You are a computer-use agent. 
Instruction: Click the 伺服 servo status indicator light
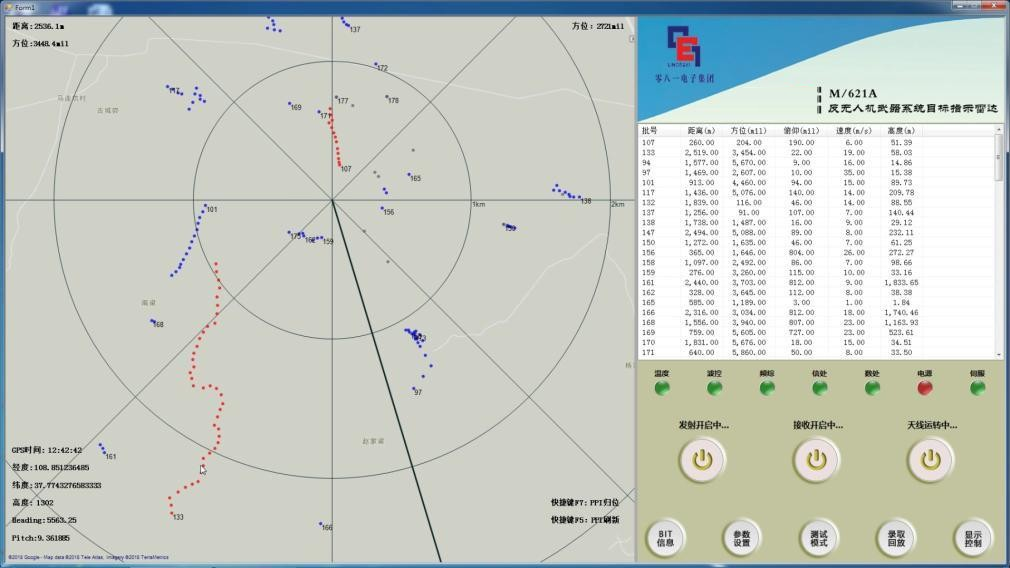[977, 388]
